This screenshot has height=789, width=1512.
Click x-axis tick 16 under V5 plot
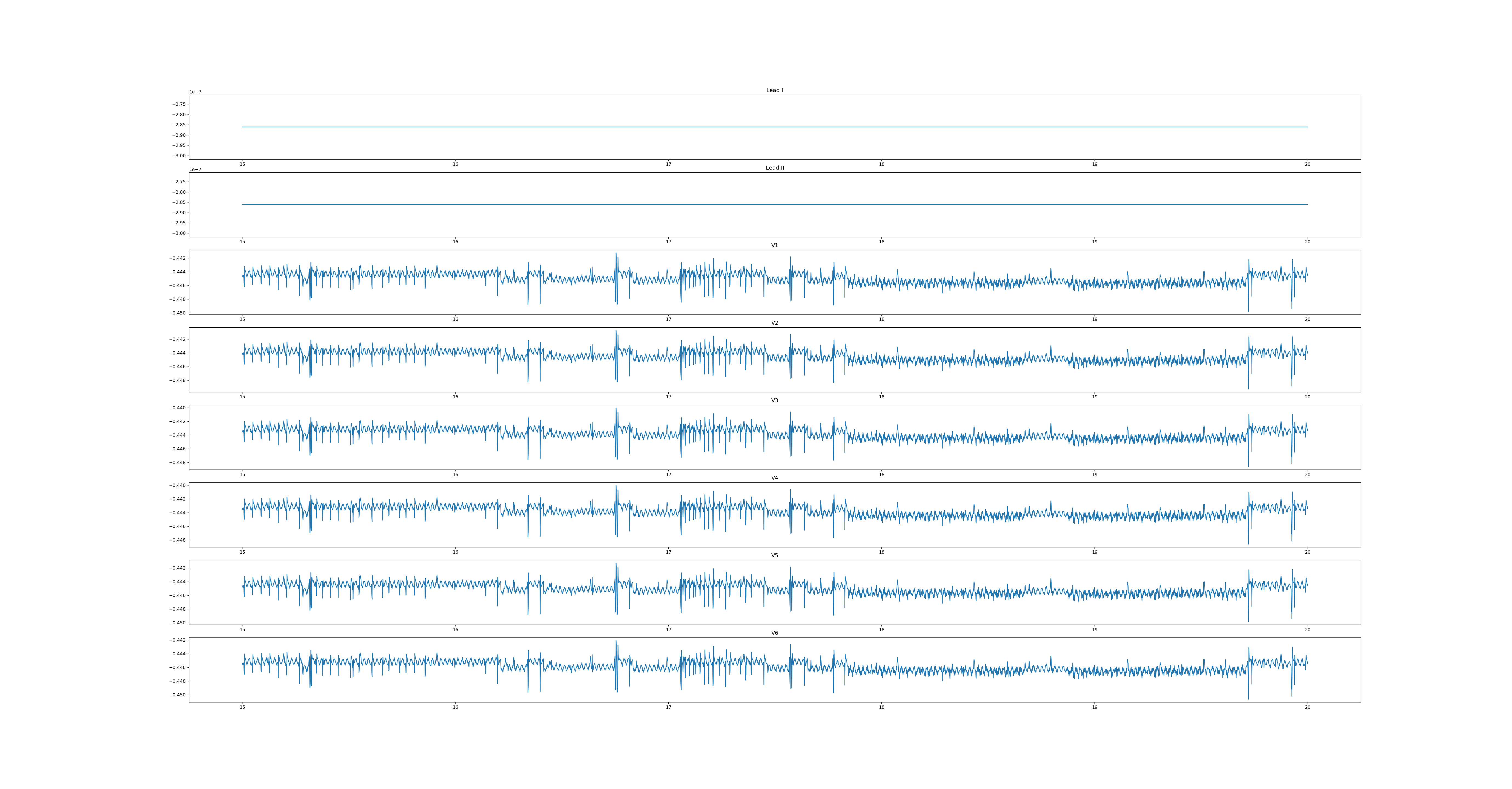pos(455,629)
